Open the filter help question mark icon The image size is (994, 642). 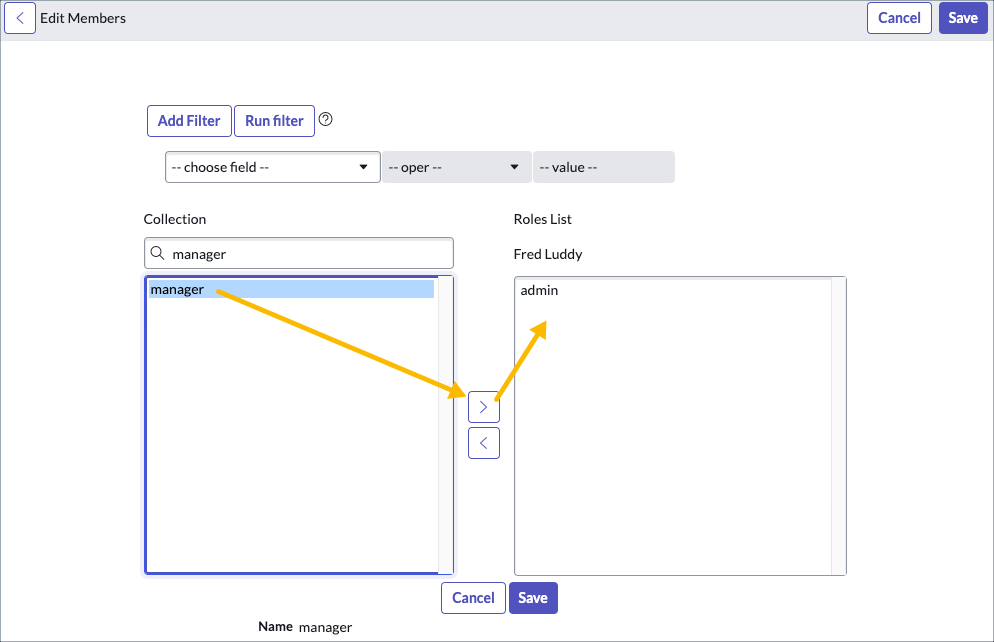pyautogui.click(x=325, y=120)
